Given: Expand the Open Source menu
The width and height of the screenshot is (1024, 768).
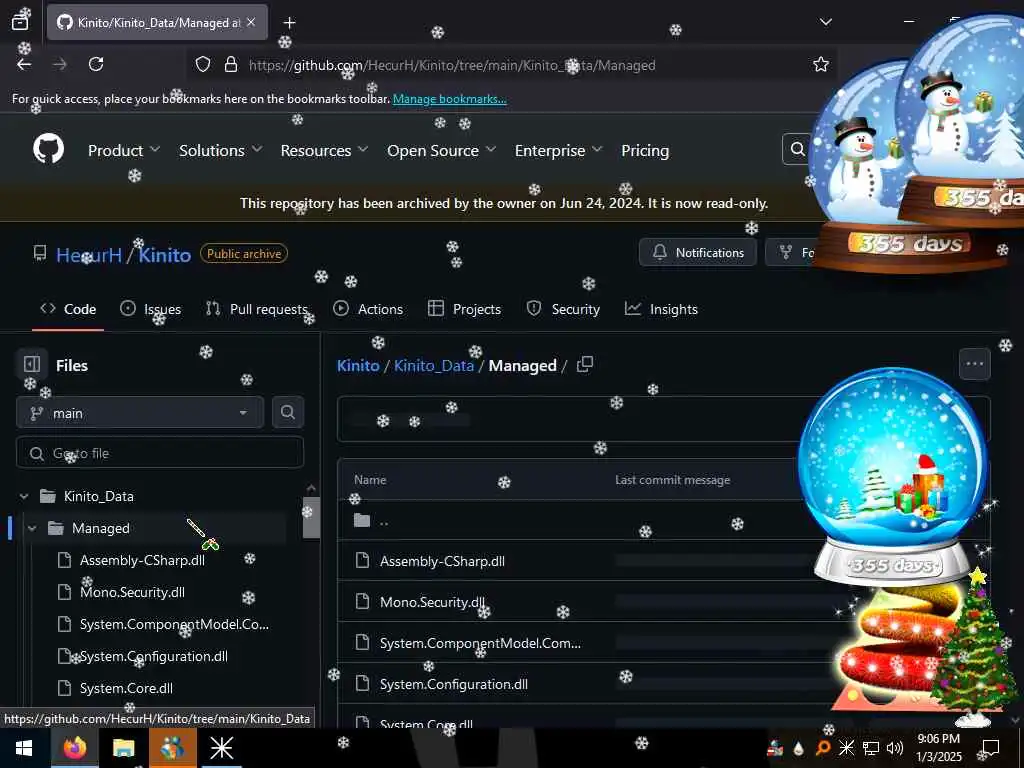Looking at the screenshot, I should pos(441,150).
